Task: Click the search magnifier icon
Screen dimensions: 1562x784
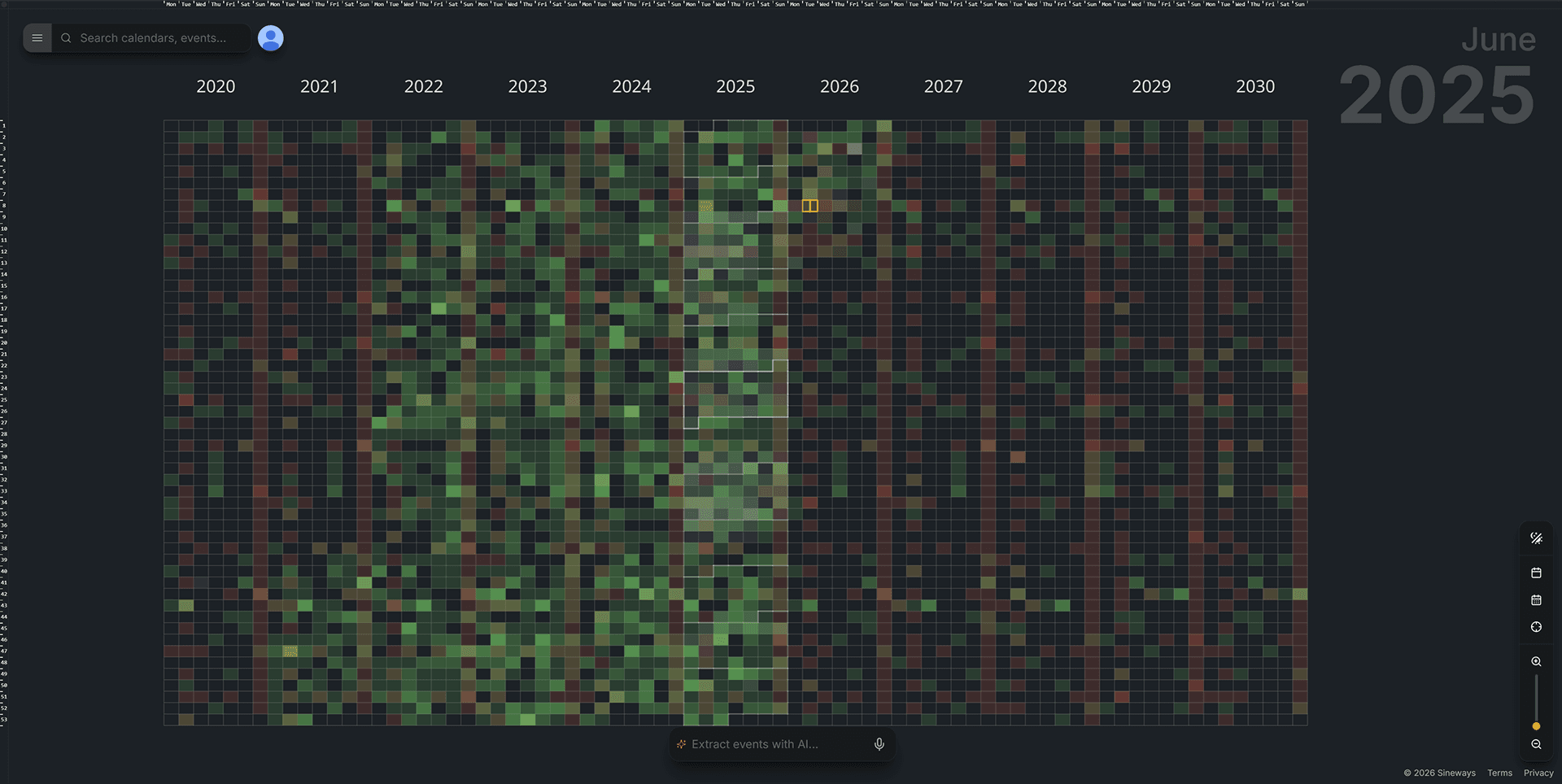Action: coord(66,37)
